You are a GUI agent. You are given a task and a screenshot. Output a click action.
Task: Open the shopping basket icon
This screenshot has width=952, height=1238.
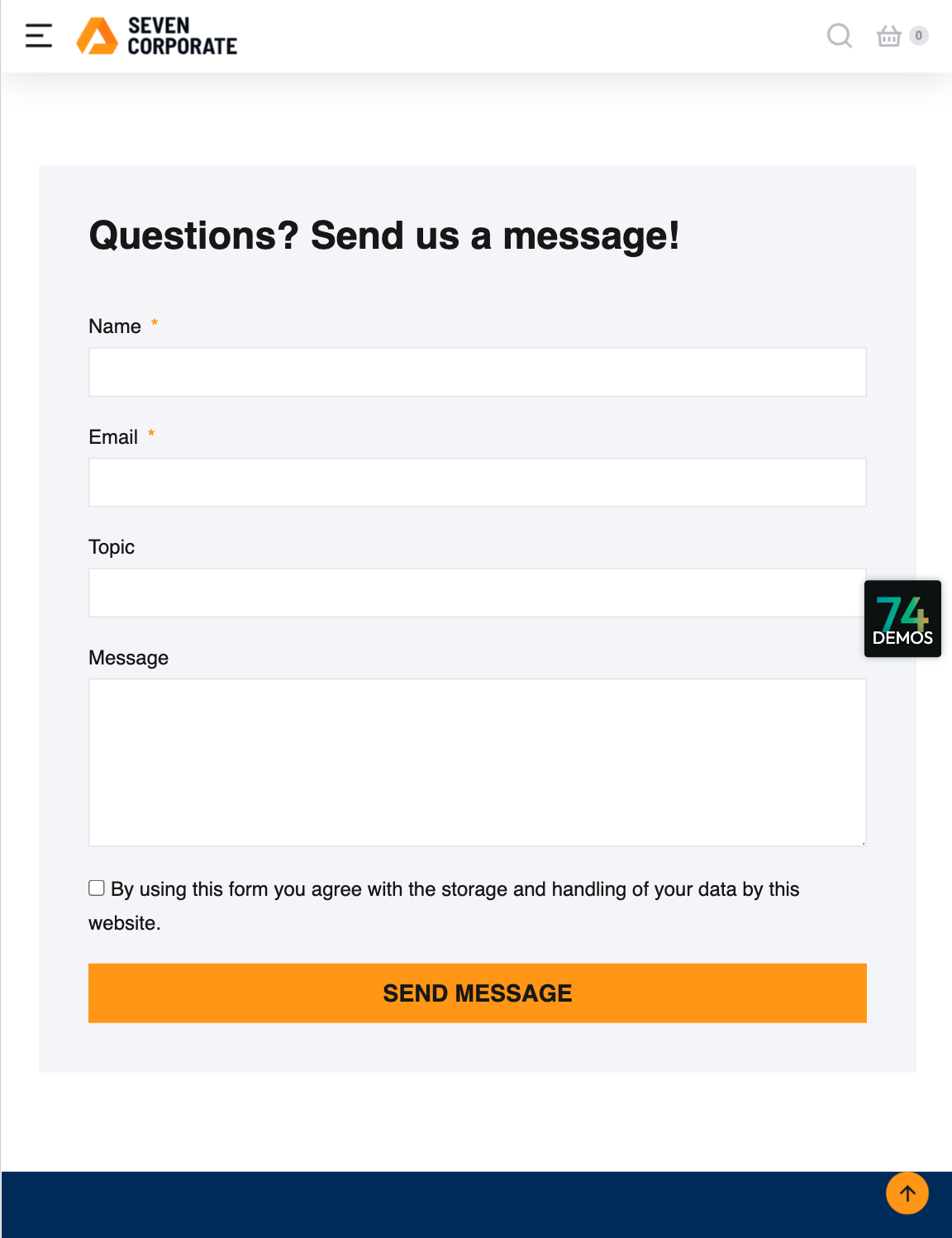888,36
